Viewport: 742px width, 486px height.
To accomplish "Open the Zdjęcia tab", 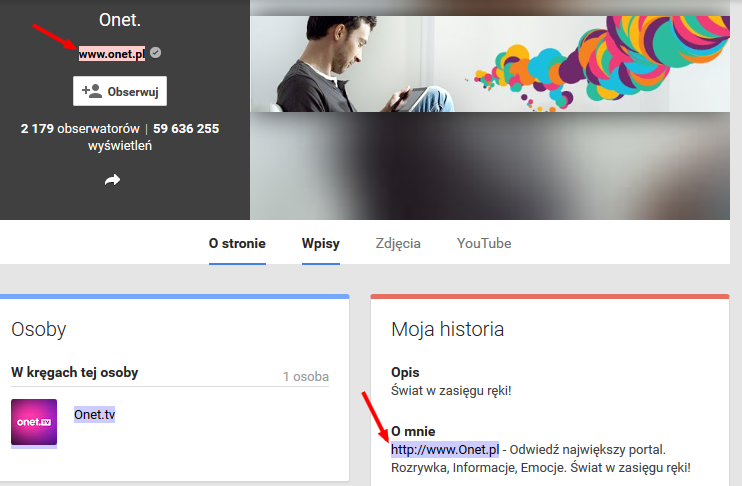I will point(398,243).
